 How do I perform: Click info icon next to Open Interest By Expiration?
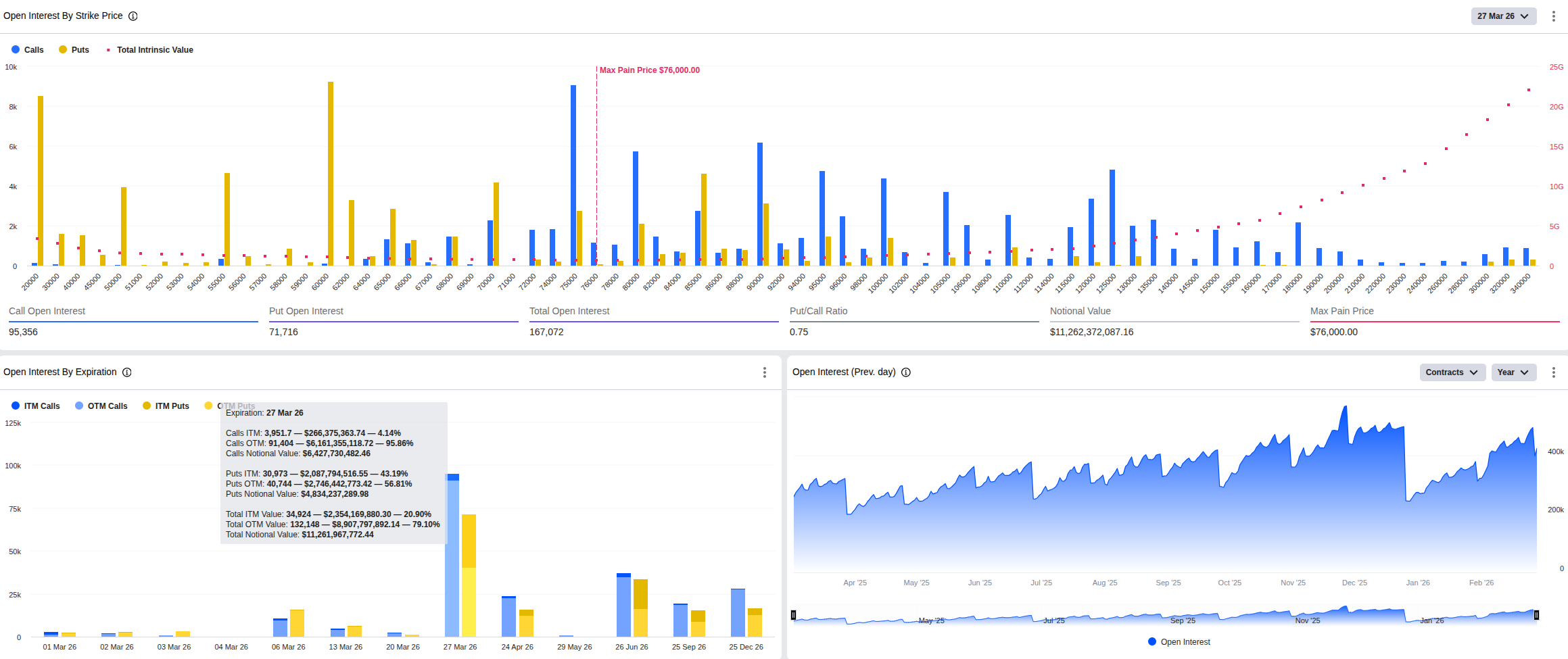(127, 372)
